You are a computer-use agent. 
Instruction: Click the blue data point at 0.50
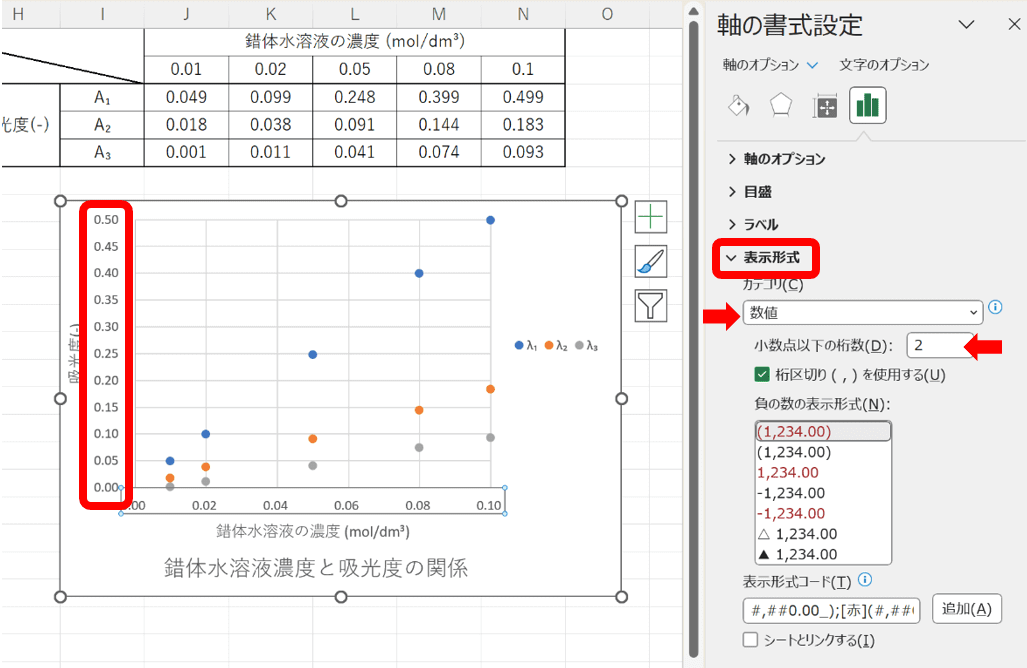click(491, 220)
